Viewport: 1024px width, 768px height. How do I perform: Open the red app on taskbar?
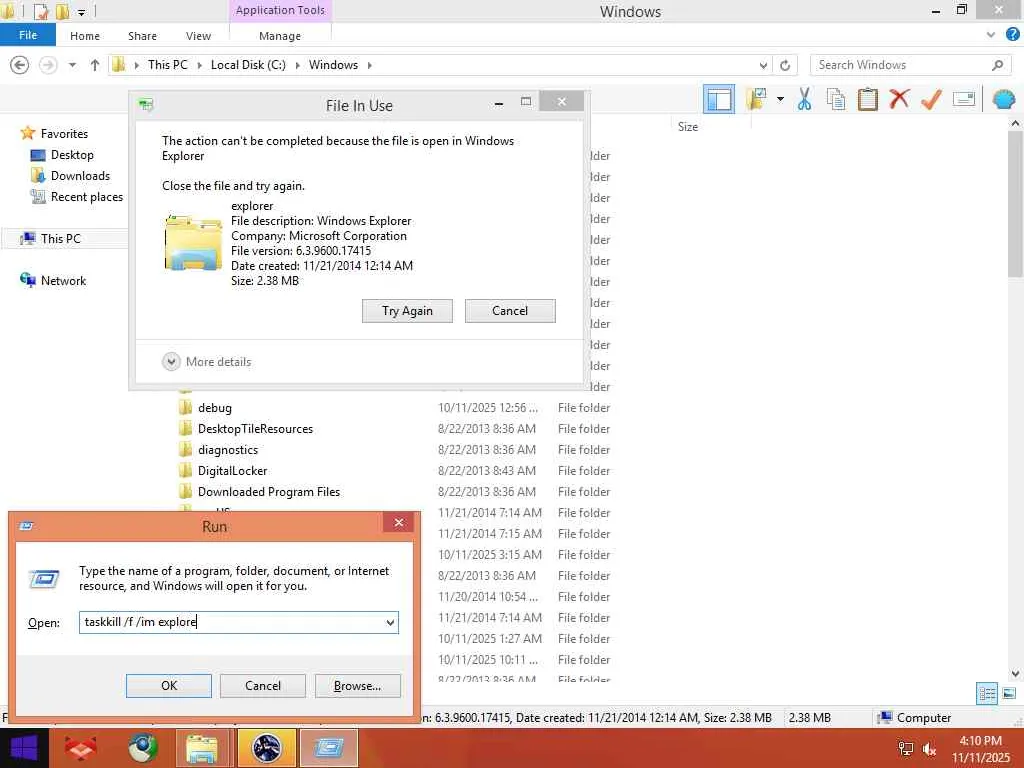point(80,748)
